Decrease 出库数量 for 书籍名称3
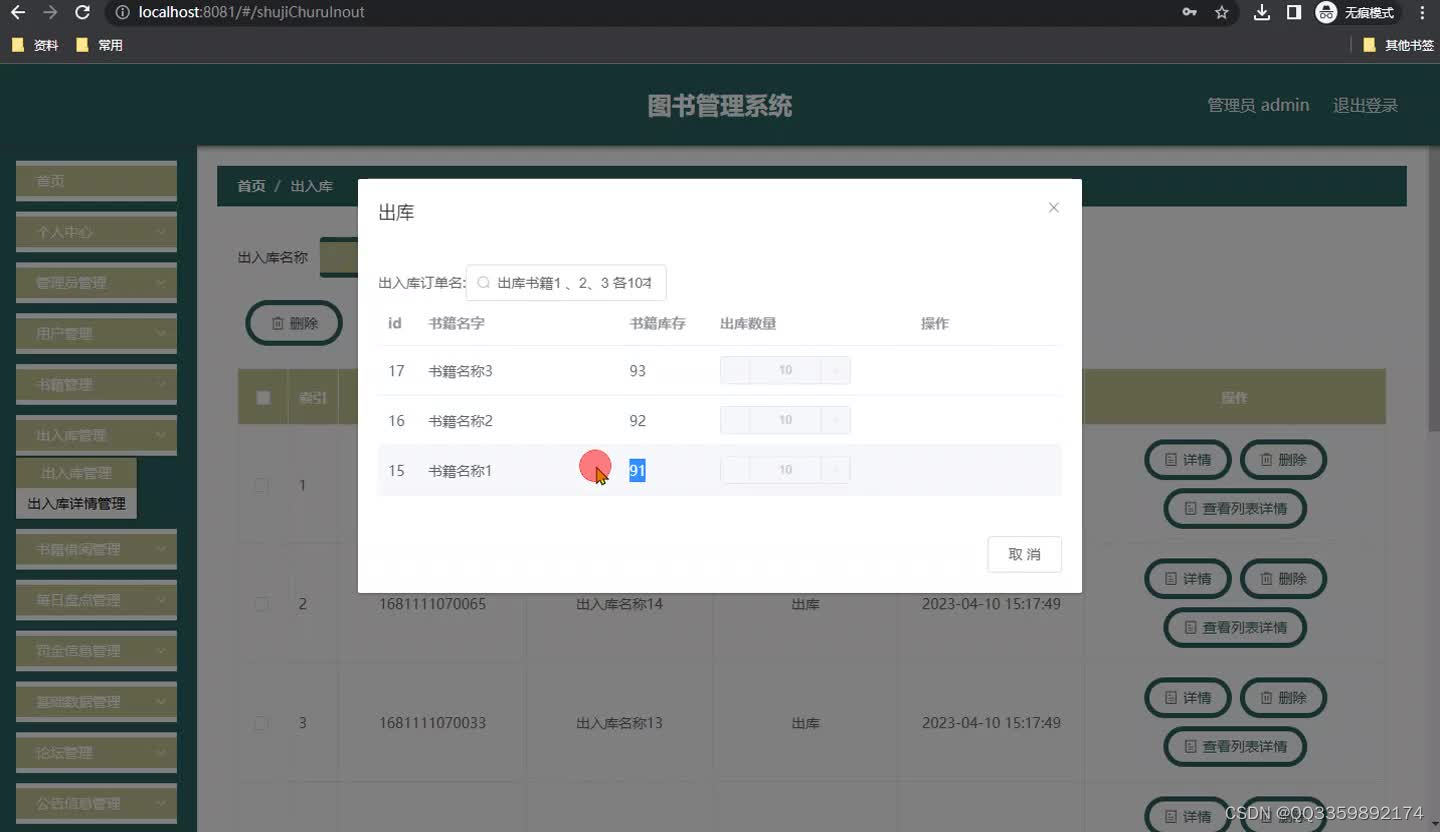This screenshot has width=1440, height=832. (x=735, y=370)
